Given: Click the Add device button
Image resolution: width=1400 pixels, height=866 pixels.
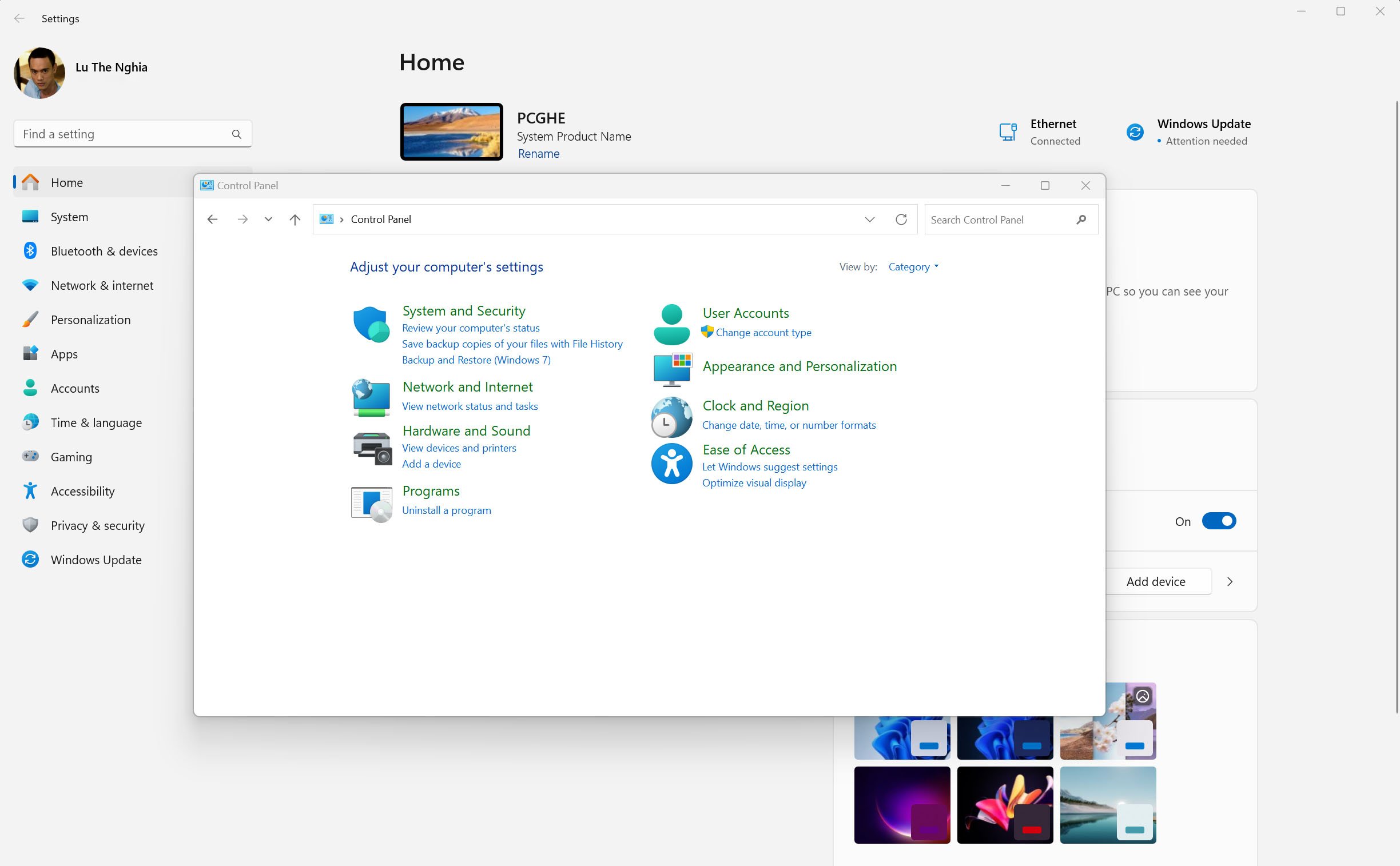Looking at the screenshot, I should pos(1155,581).
